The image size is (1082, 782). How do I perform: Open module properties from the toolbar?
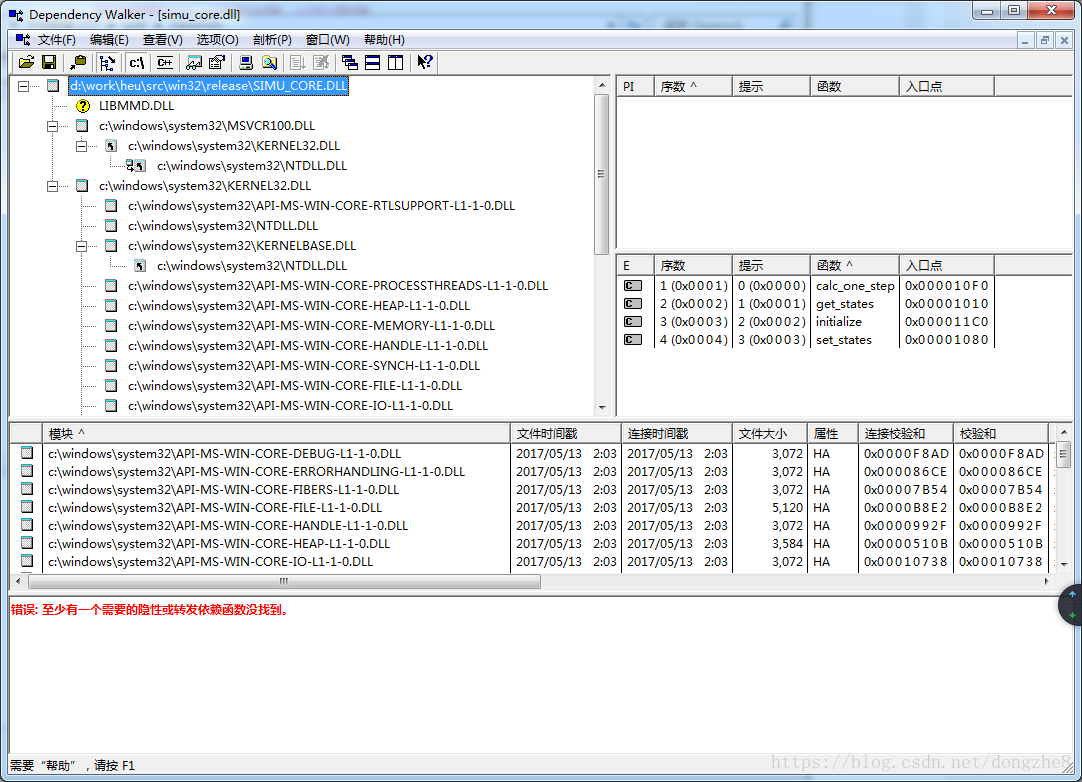(x=216, y=62)
